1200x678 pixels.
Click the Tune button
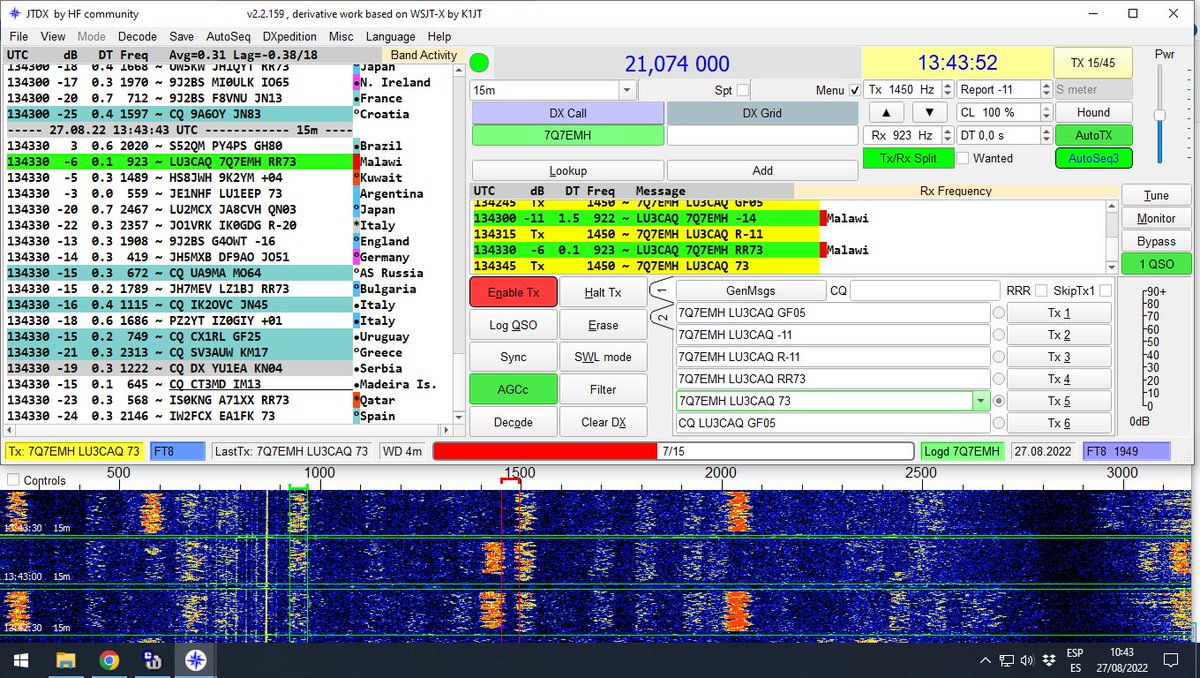click(x=1156, y=196)
